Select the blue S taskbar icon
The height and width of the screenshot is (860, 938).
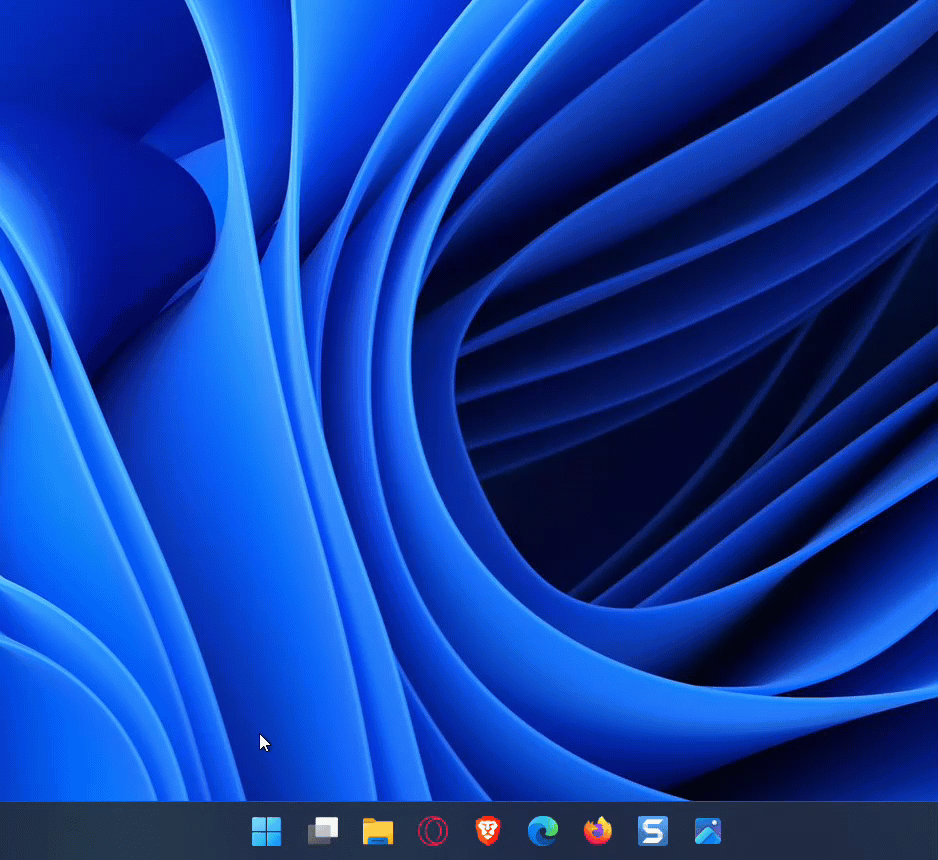click(x=653, y=831)
